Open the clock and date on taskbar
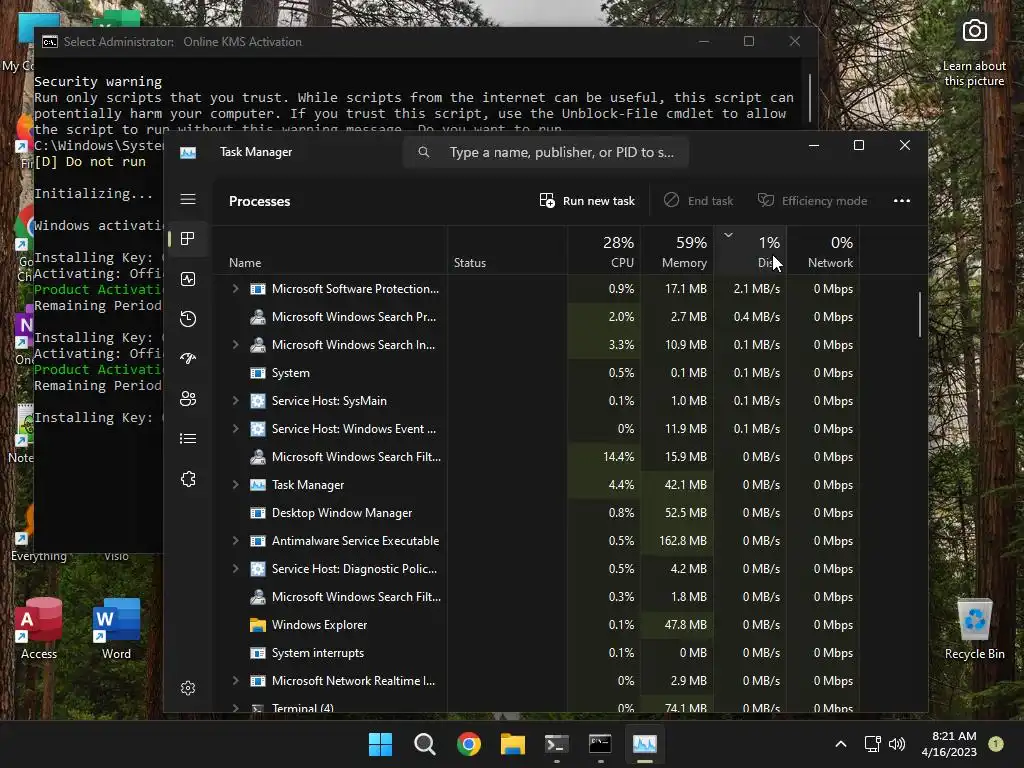This screenshot has width=1024, height=768. click(949, 744)
